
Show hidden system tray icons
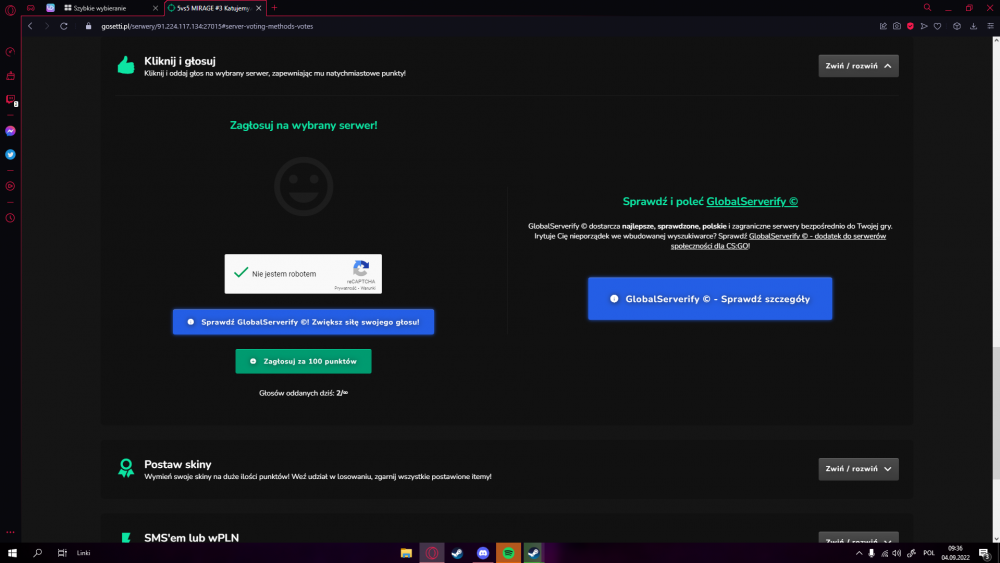[859, 553]
